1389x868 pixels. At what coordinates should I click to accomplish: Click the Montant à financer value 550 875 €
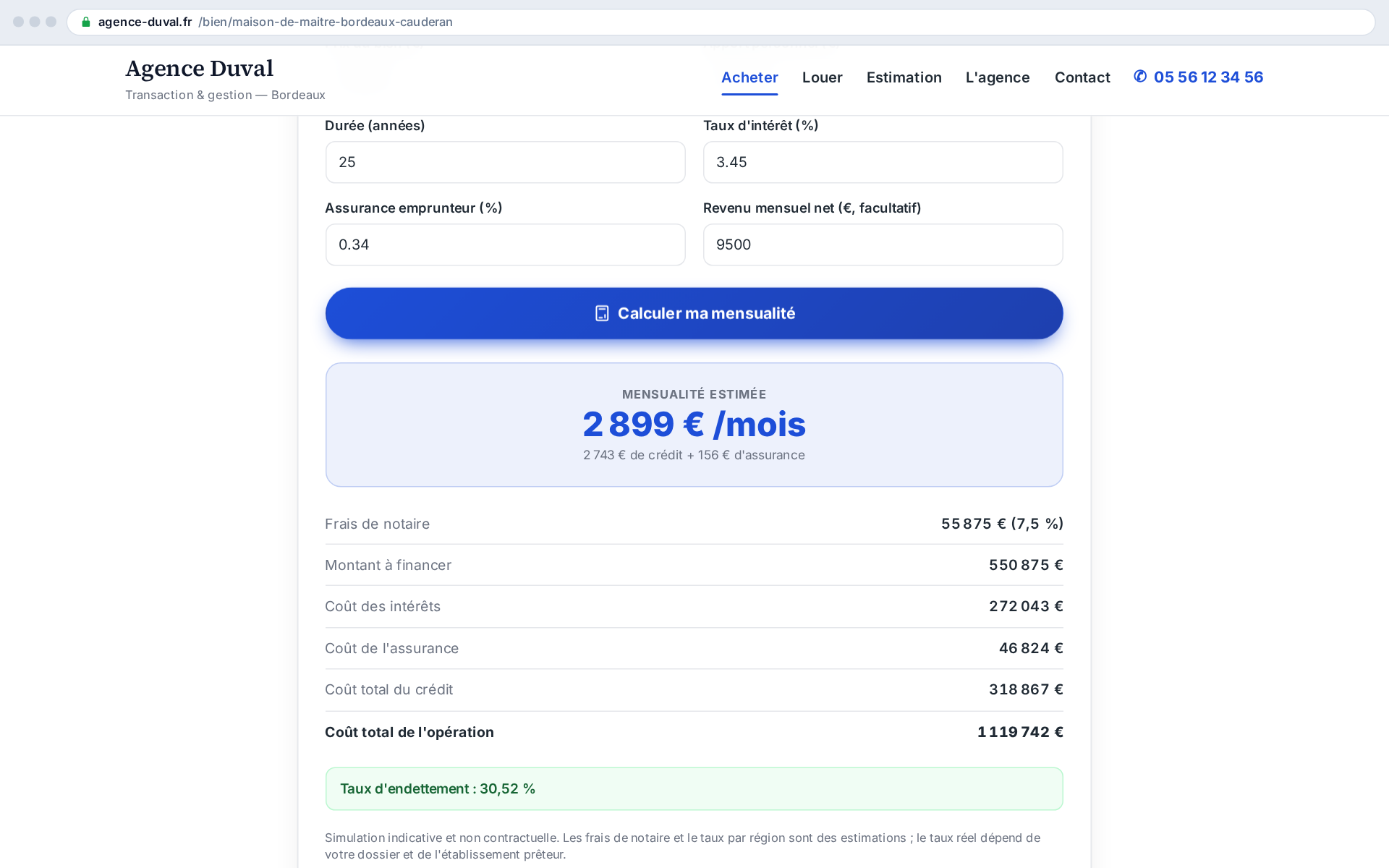(x=1026, y=565)
